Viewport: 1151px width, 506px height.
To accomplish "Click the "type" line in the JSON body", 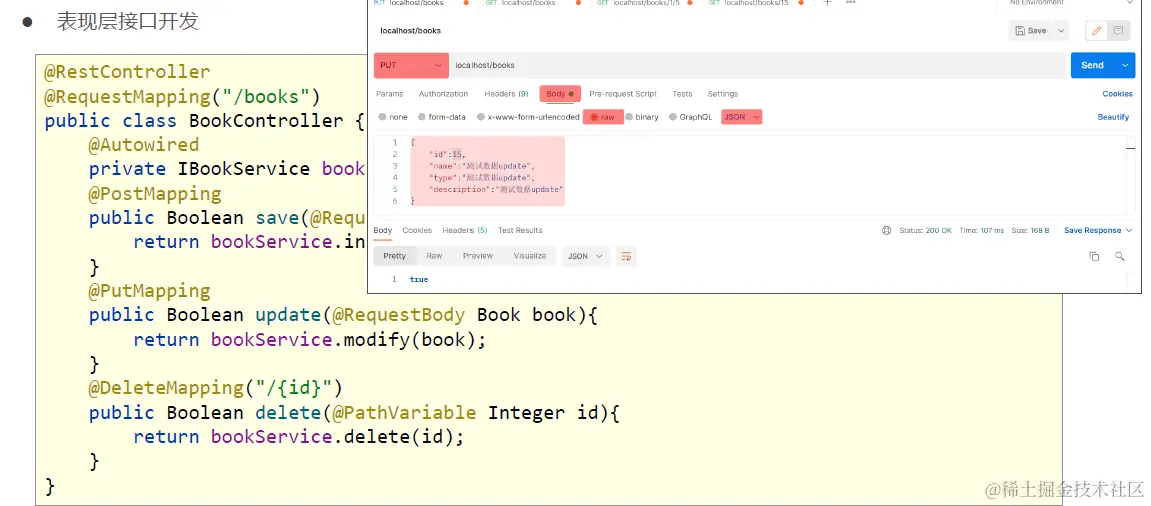I will point(482,178).
